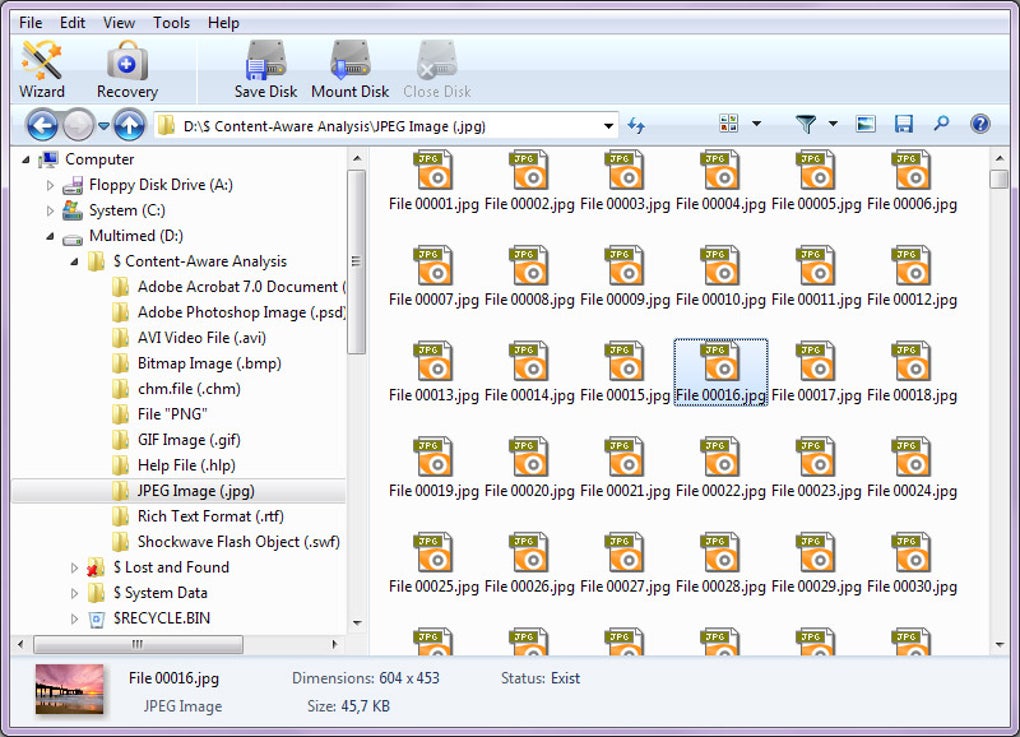Viewport: 1020px width, 737px height.
Task: Click the tree vertical scrollbar thumb
Action: (356, 261)
